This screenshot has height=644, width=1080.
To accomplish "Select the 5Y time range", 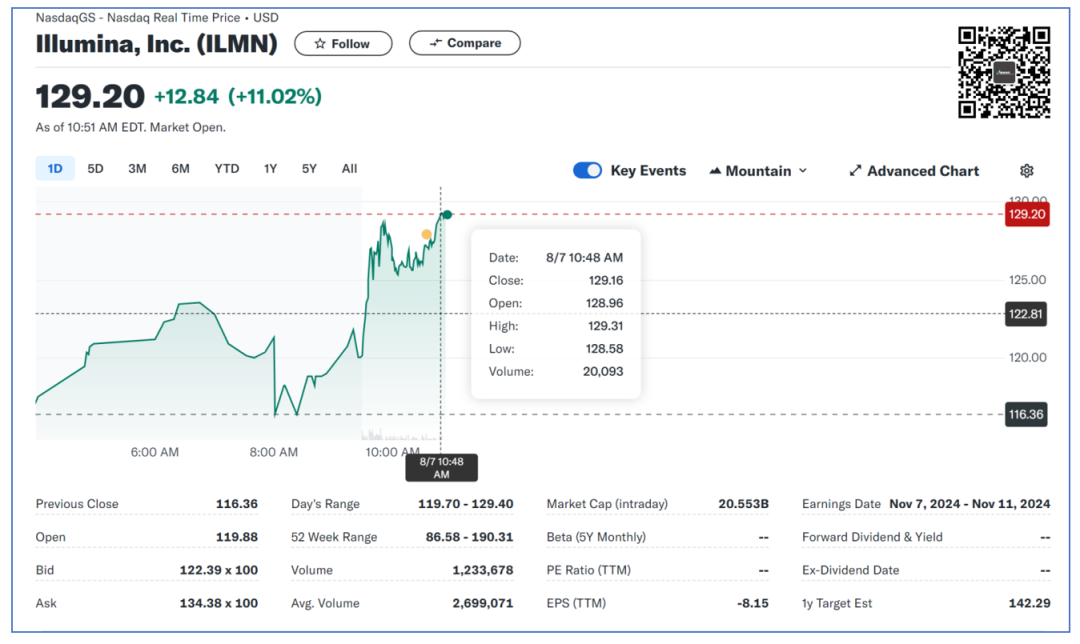I will pos(309,169).
